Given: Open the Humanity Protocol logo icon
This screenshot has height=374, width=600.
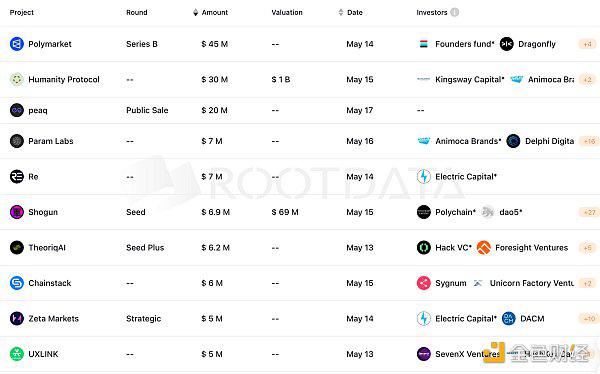Looking at the screenshot, I should tap(17, 80).
